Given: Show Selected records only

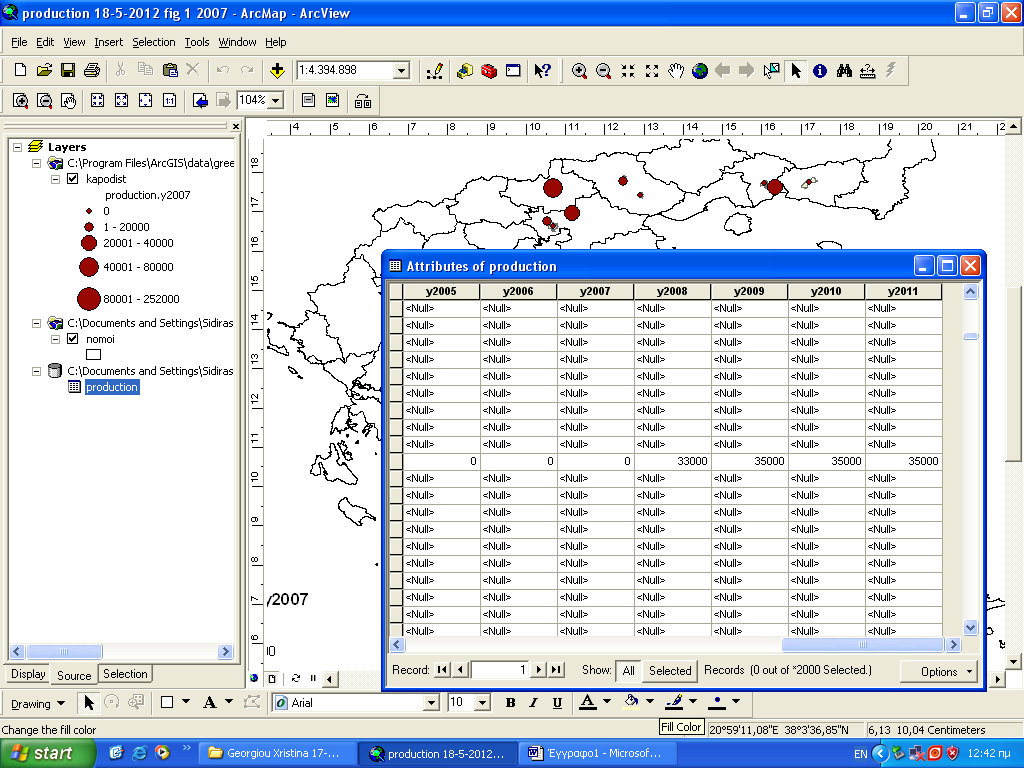Looking at the screenshot, I should pyautogui.click(x=669, y=671).
